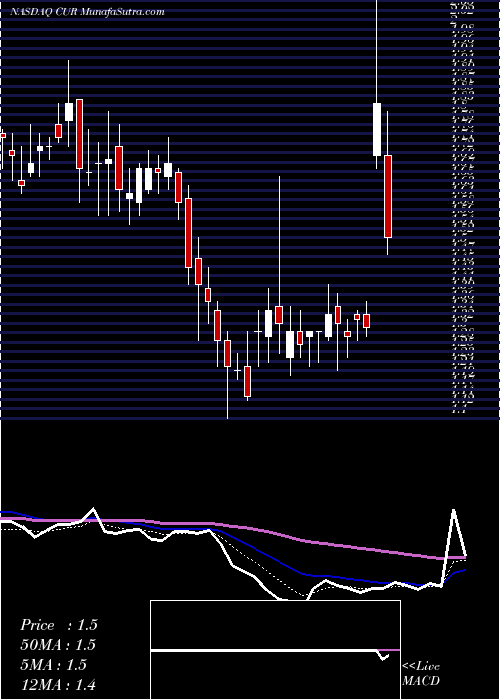Click the "50MA : 1.5" legend text
Viewport: 500px width, 700px height.
(58, 645)
